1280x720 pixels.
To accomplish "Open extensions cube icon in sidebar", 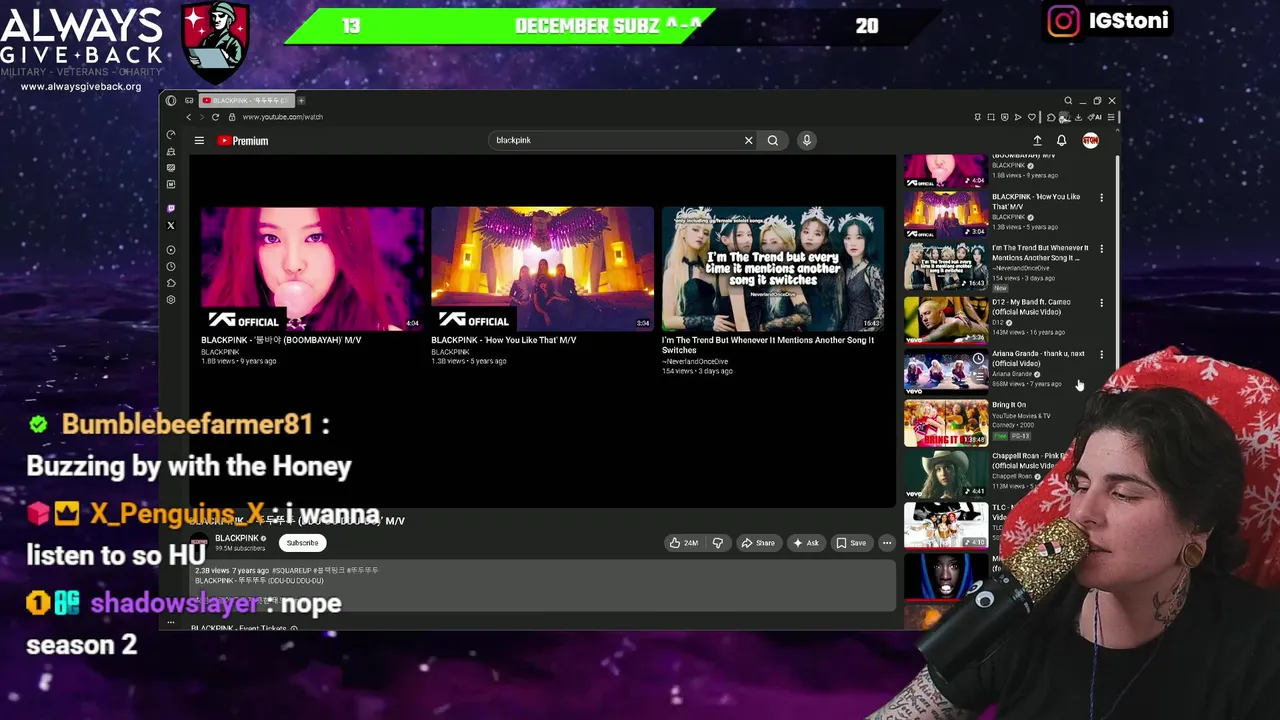I will pos(171,283).
